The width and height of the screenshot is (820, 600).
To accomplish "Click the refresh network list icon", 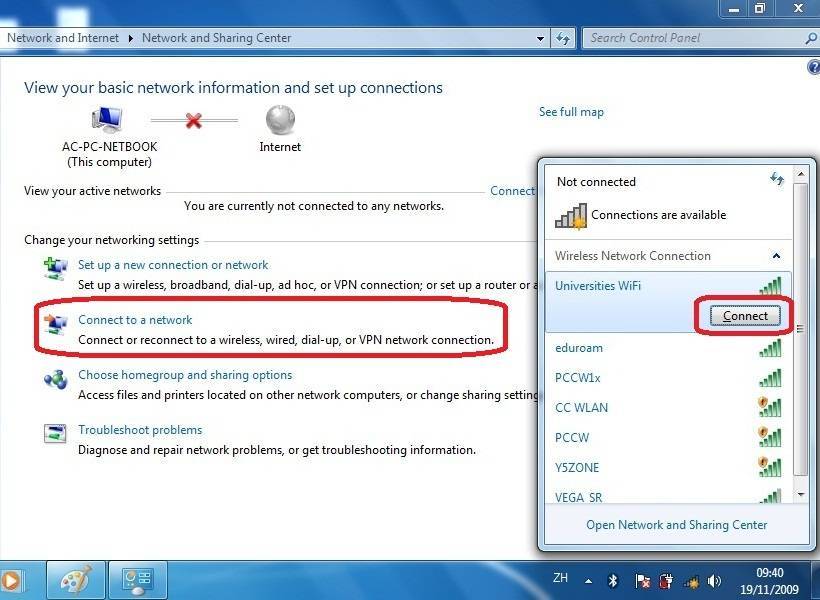I will (x=777, y=179).
